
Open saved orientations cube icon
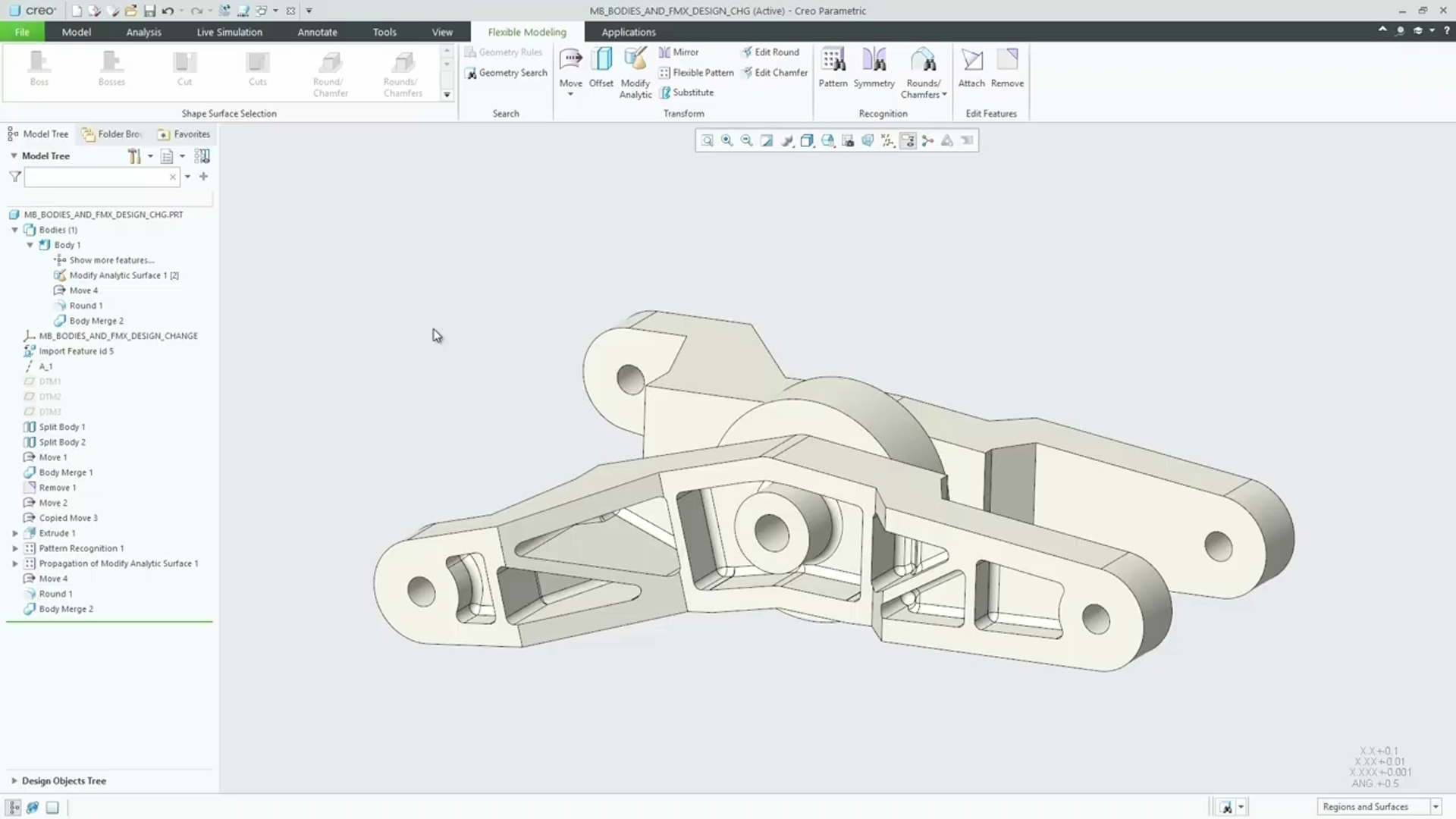click(x=827, y=140)
